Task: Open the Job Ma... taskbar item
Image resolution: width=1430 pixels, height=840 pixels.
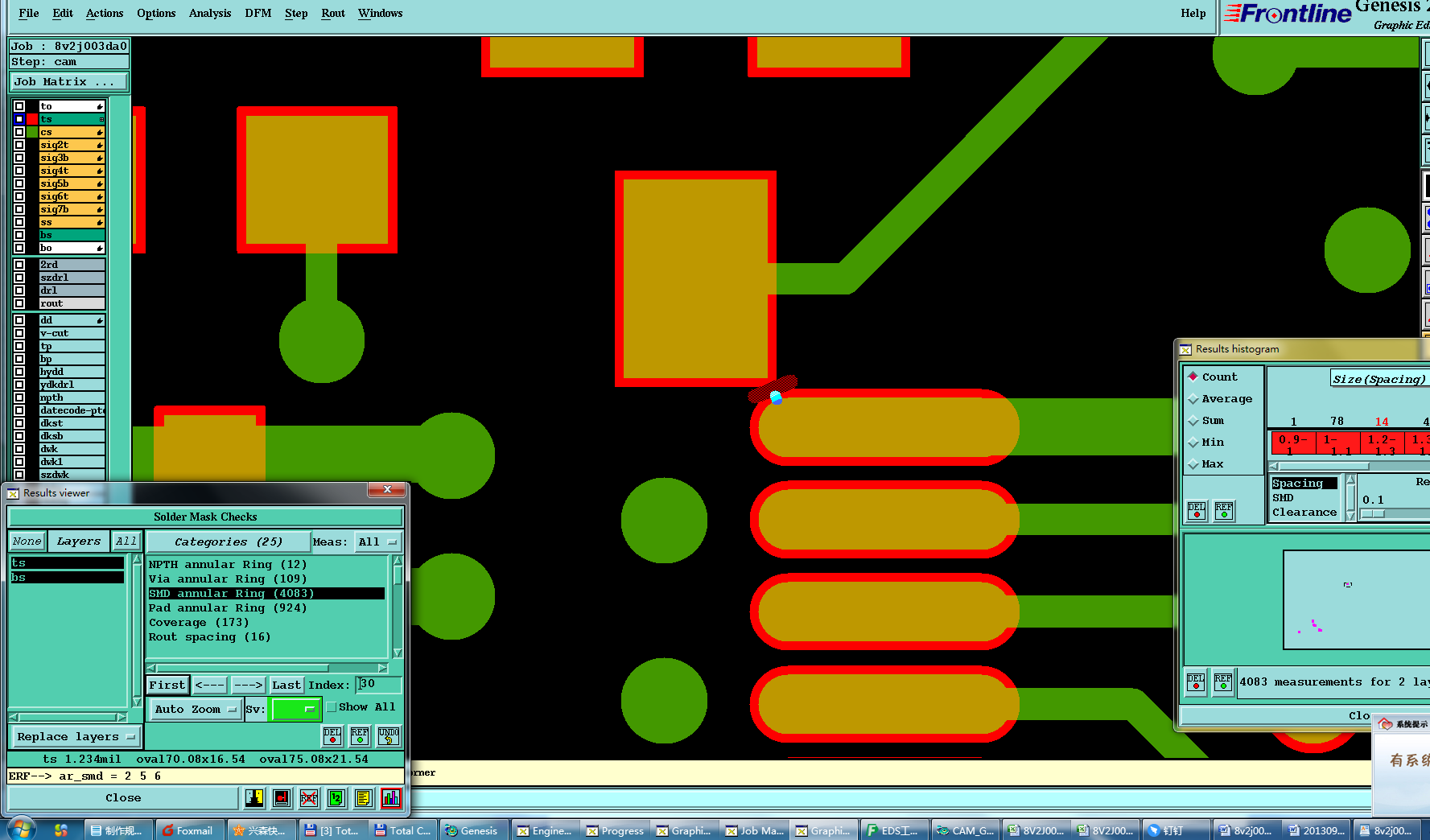Action: (754, 830)
